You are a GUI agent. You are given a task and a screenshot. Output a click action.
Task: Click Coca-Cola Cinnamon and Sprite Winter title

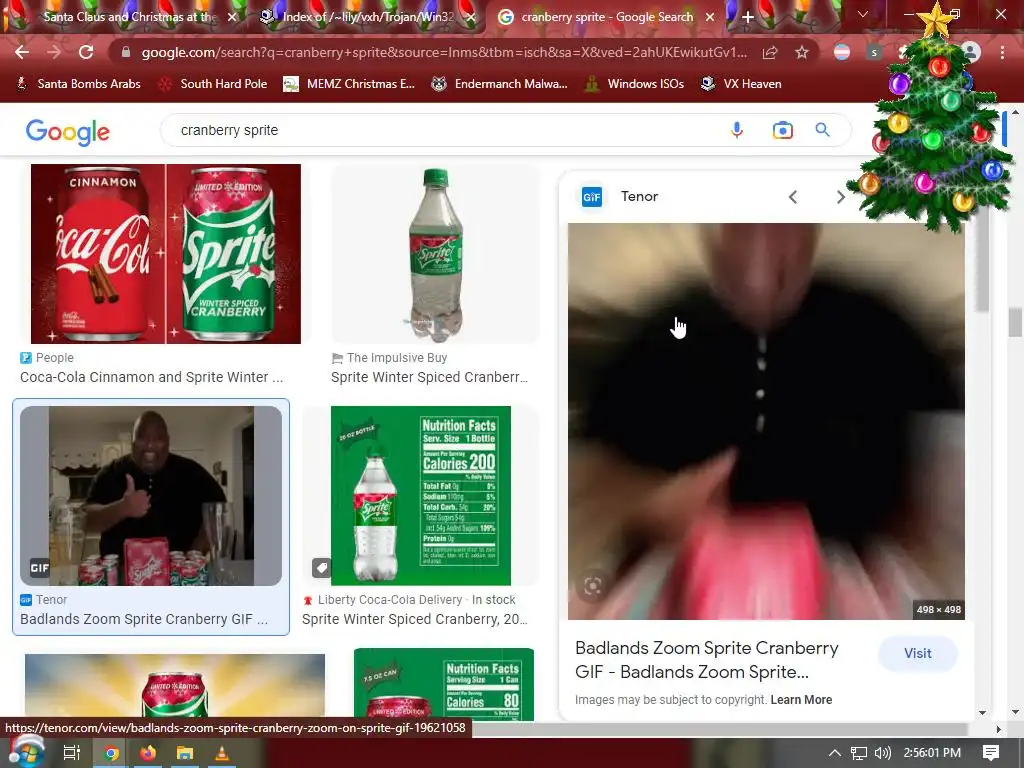click(152, 377)
